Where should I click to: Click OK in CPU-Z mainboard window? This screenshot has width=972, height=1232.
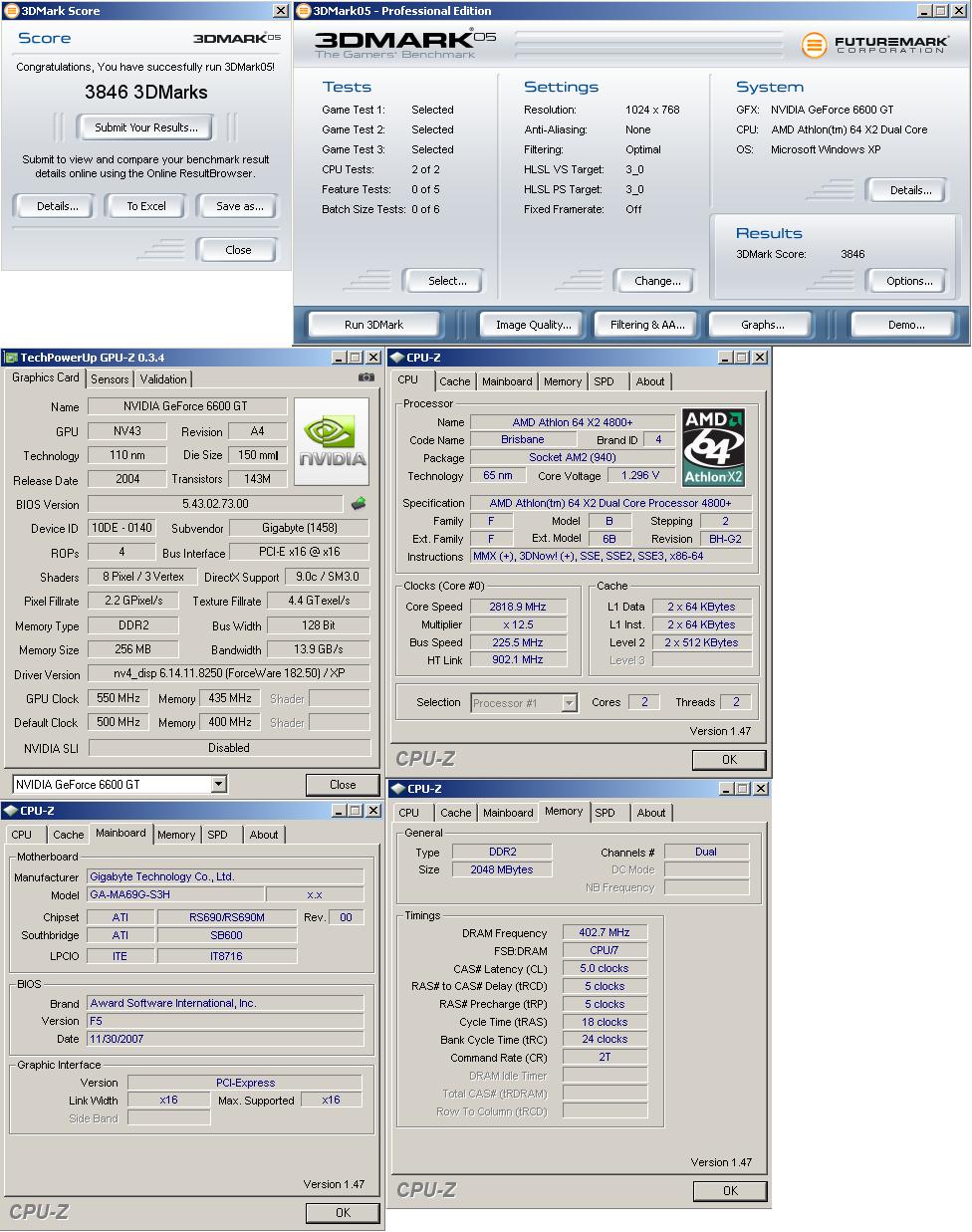tap(343, 1212)
